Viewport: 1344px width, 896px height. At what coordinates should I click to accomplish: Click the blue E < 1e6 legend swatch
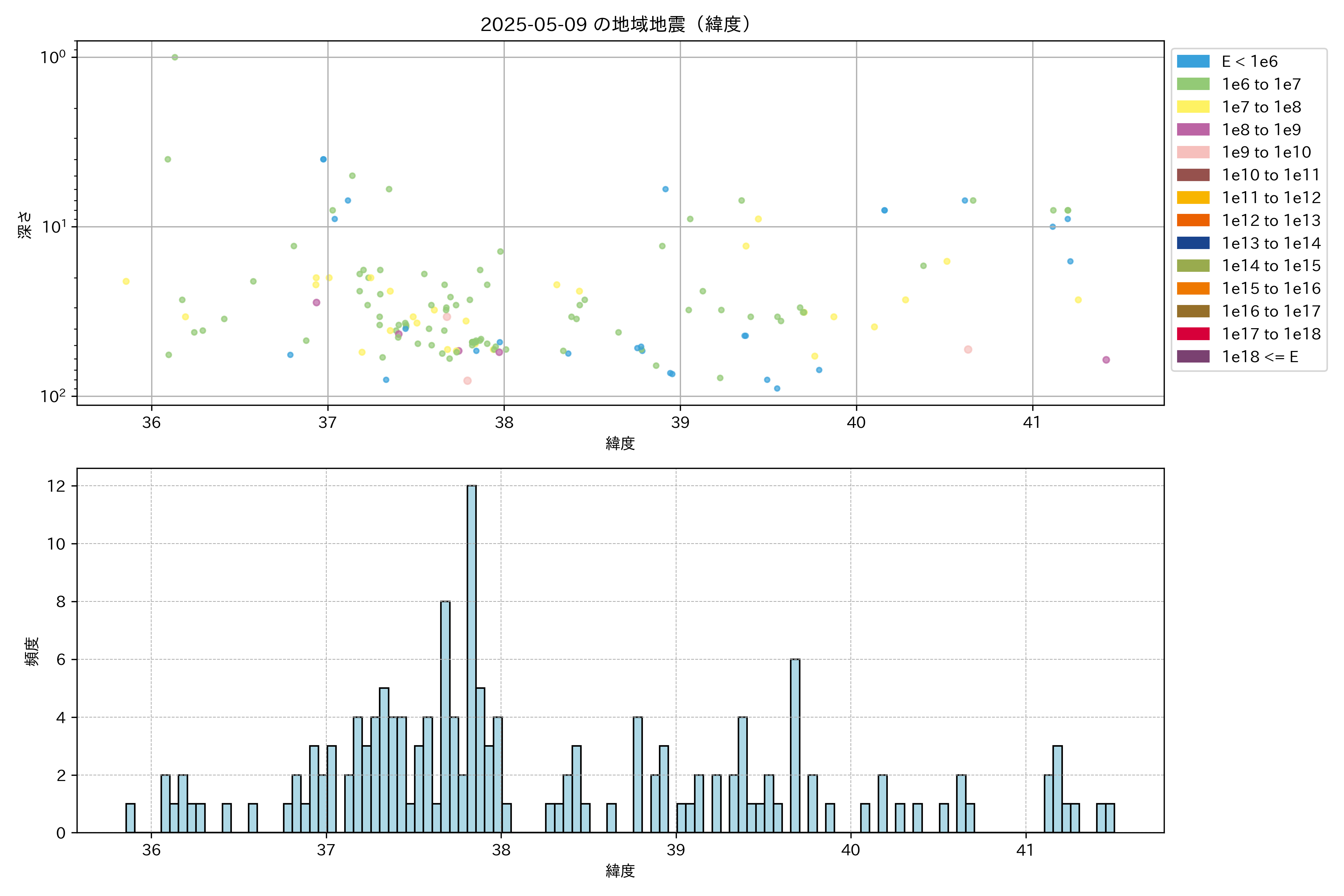coord(1193,61)
